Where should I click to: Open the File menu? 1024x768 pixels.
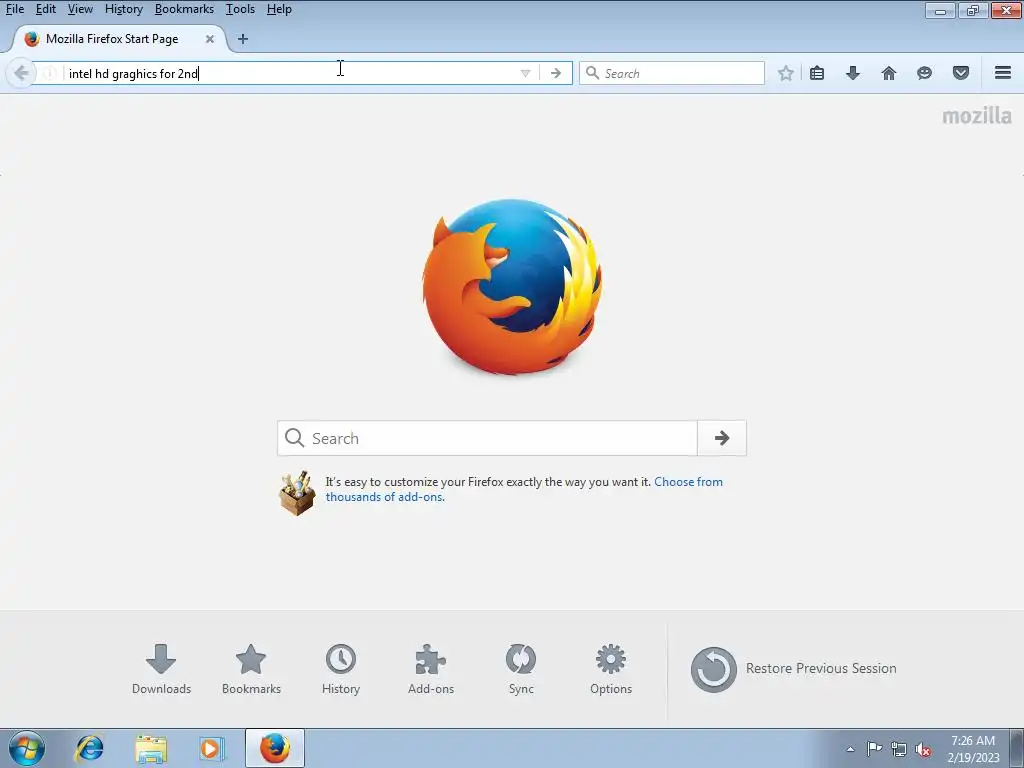coord(14,9)
